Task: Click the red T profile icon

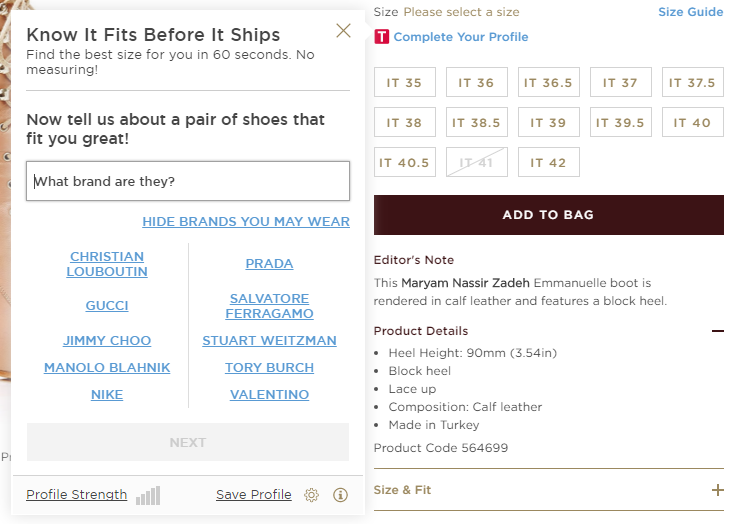Action: (x=381, y=37)
